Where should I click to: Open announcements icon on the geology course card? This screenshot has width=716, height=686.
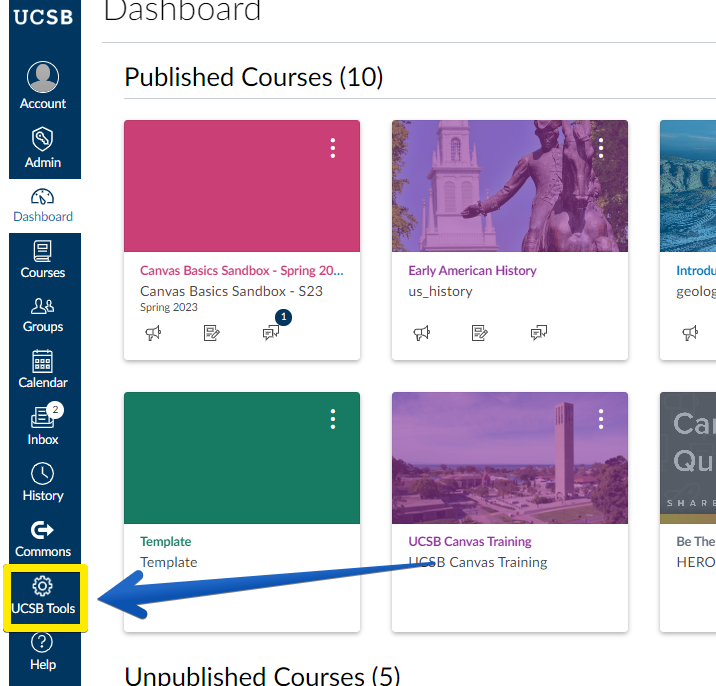tap(690, 333)
